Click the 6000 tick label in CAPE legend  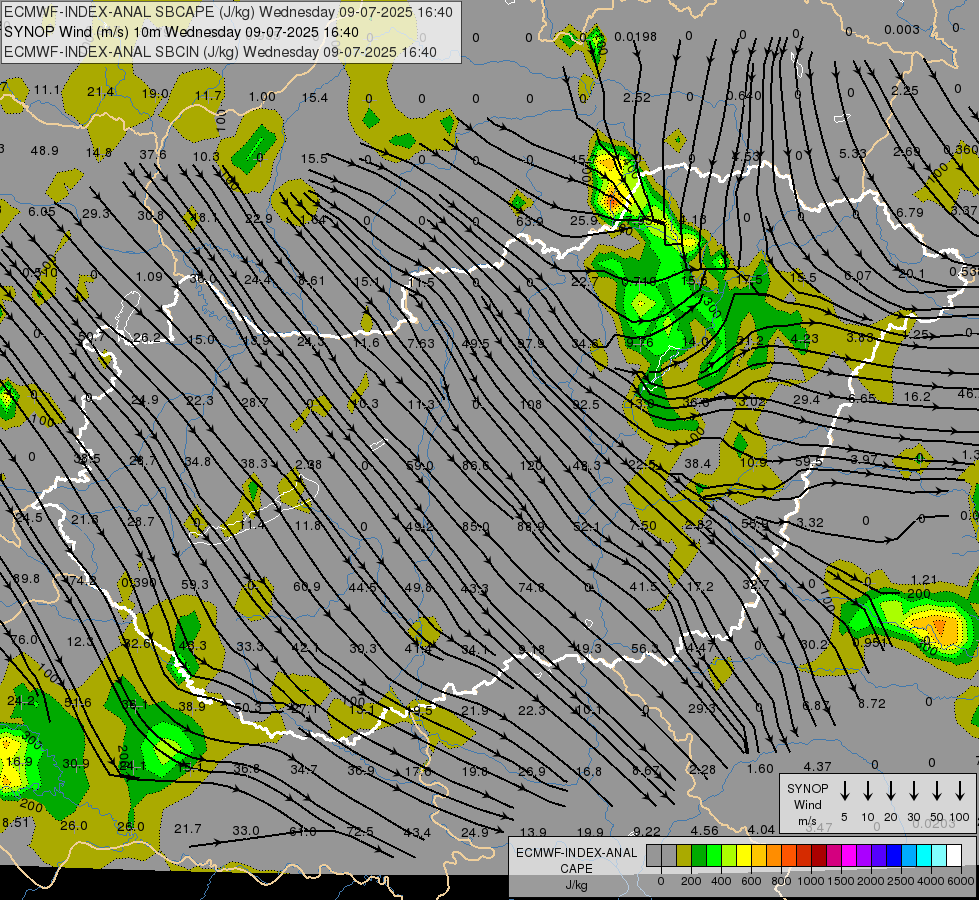click(x=961, y=881)
